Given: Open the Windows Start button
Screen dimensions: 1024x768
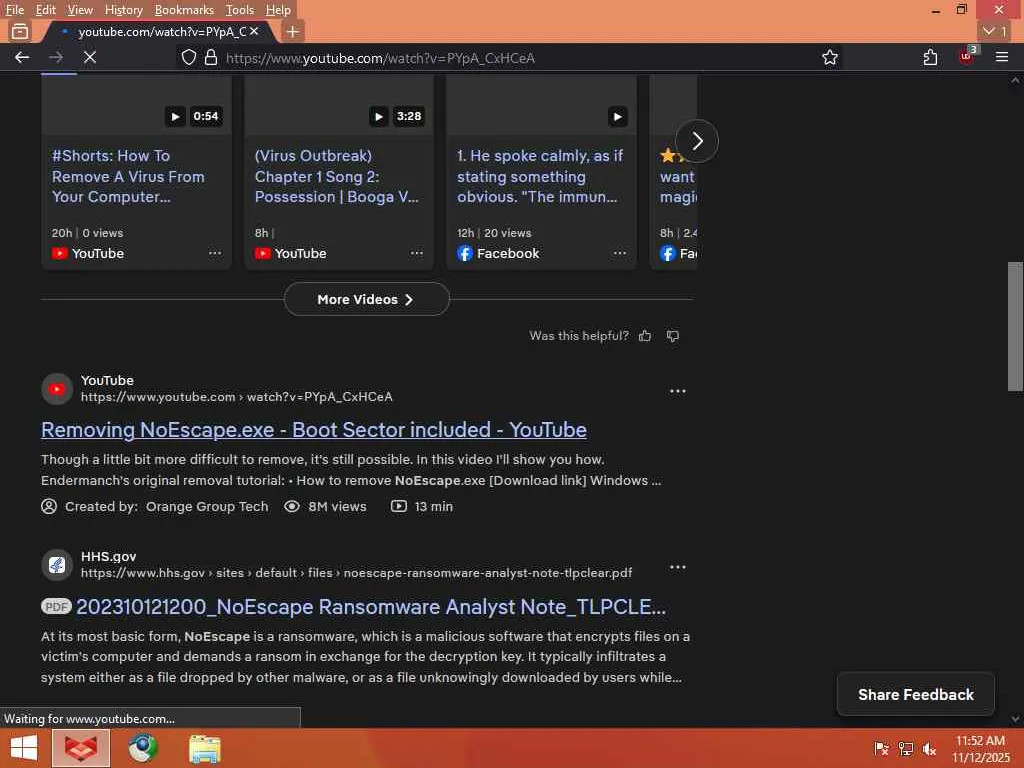Looking at the screenshot, I should click(24, 748).
